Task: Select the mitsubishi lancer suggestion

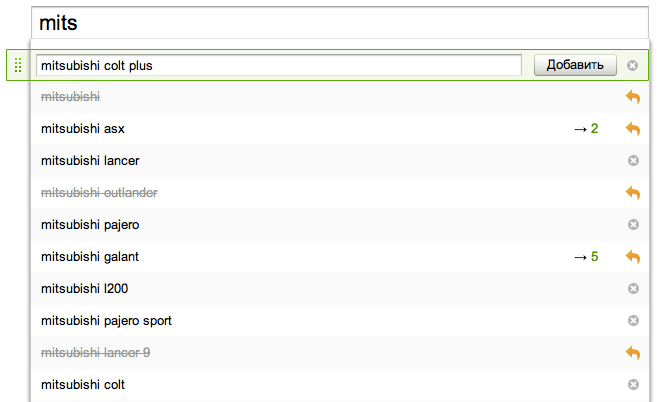Action: click(x=90, y=161)
